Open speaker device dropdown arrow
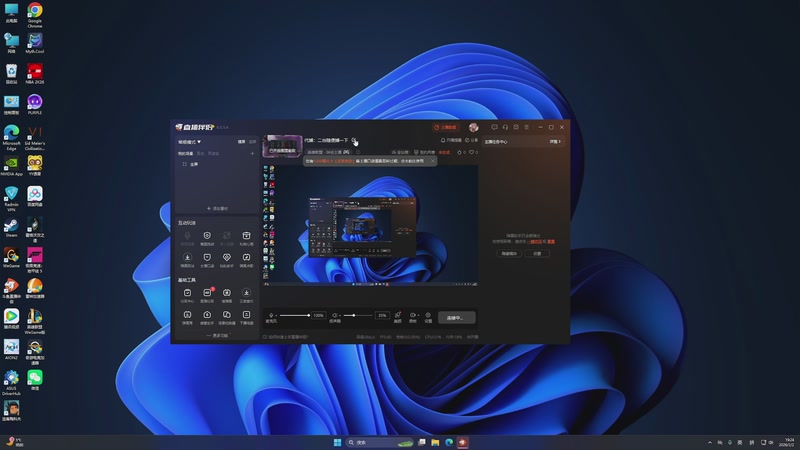The height and width of the screenshot is (450, 800). pos(340,315)
